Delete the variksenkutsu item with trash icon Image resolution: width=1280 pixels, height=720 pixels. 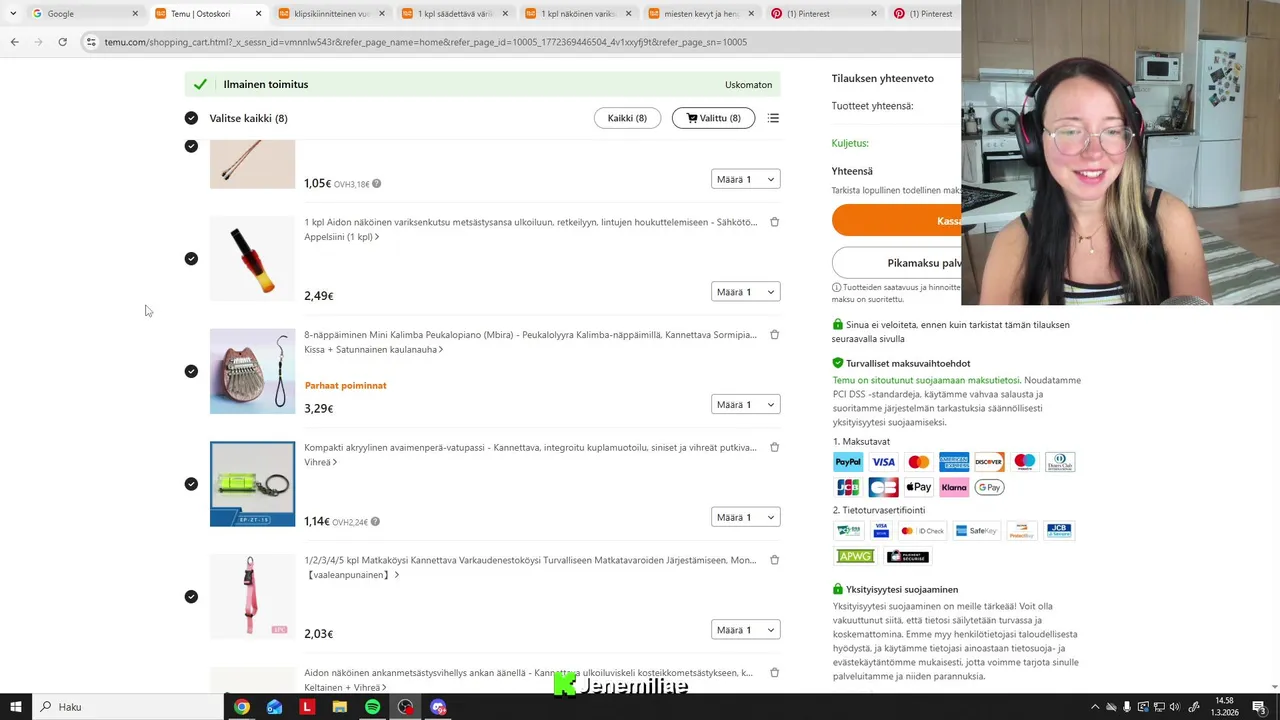click(x=774, y=222)
